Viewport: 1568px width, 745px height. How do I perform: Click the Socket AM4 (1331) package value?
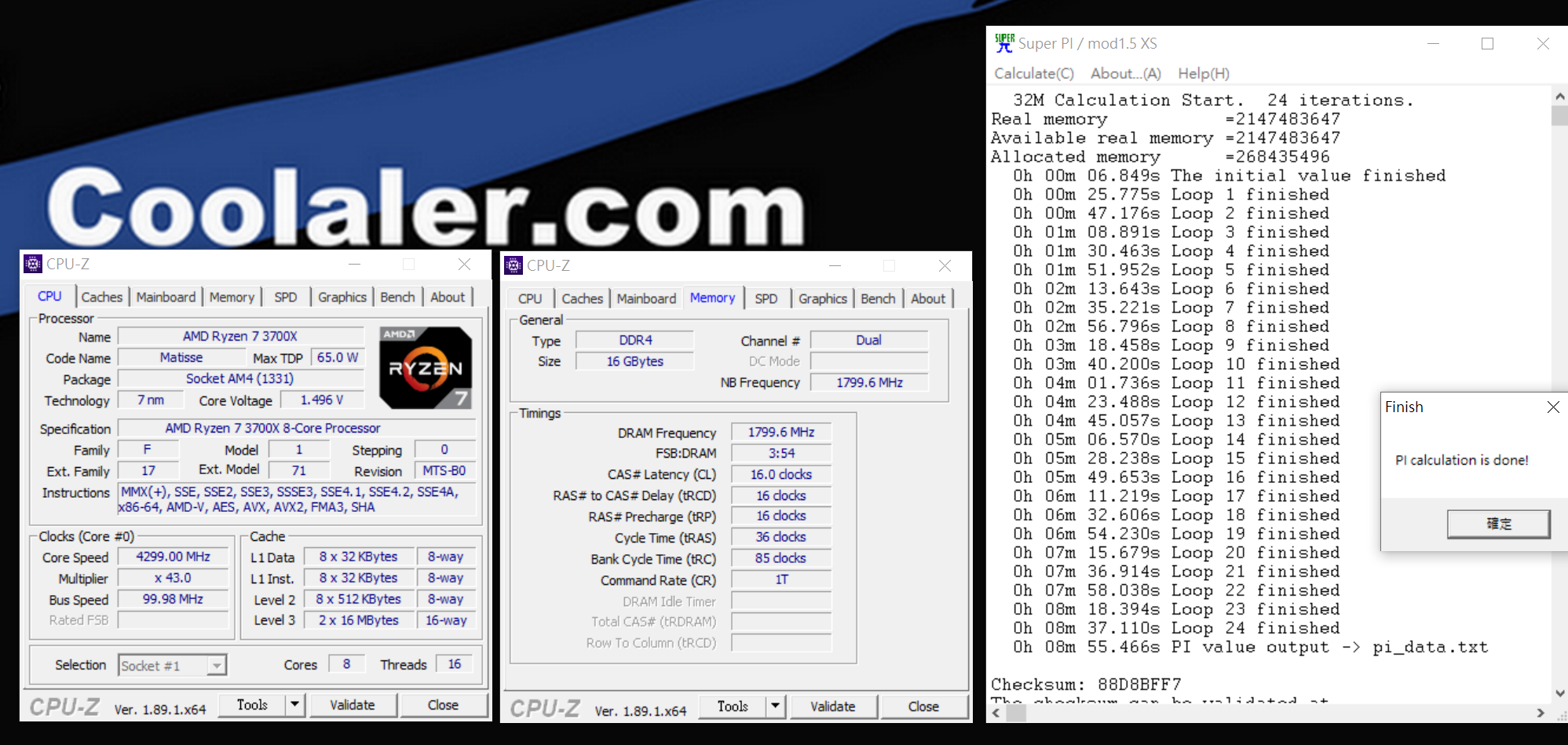(x=240, y=378)
